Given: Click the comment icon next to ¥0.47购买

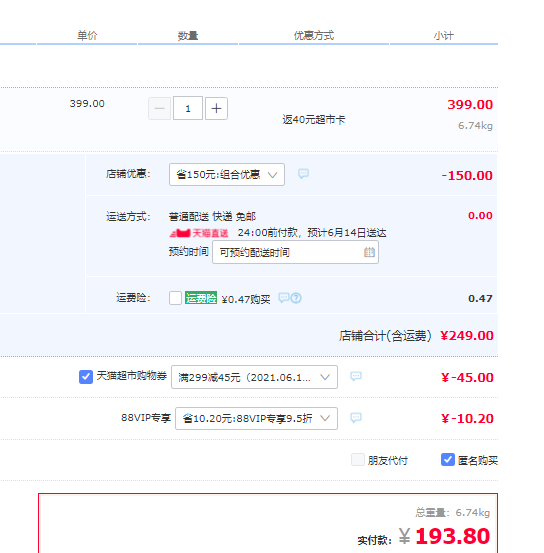Looking at the screenshot, I should click(284, 298).
